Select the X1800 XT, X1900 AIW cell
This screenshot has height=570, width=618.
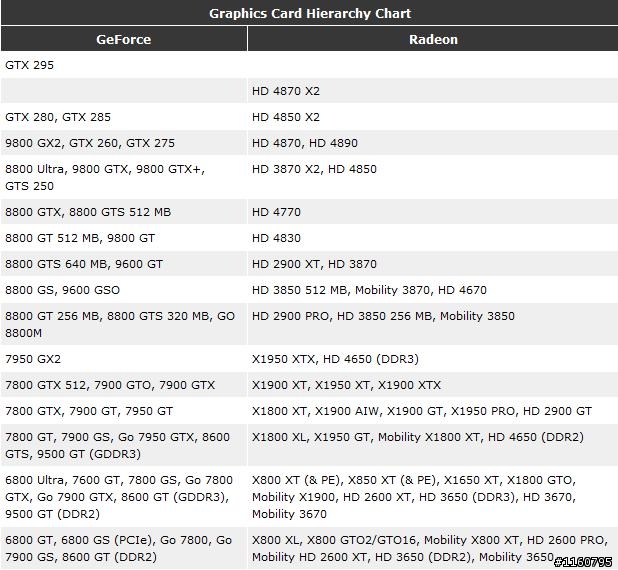tap(433, 411)
